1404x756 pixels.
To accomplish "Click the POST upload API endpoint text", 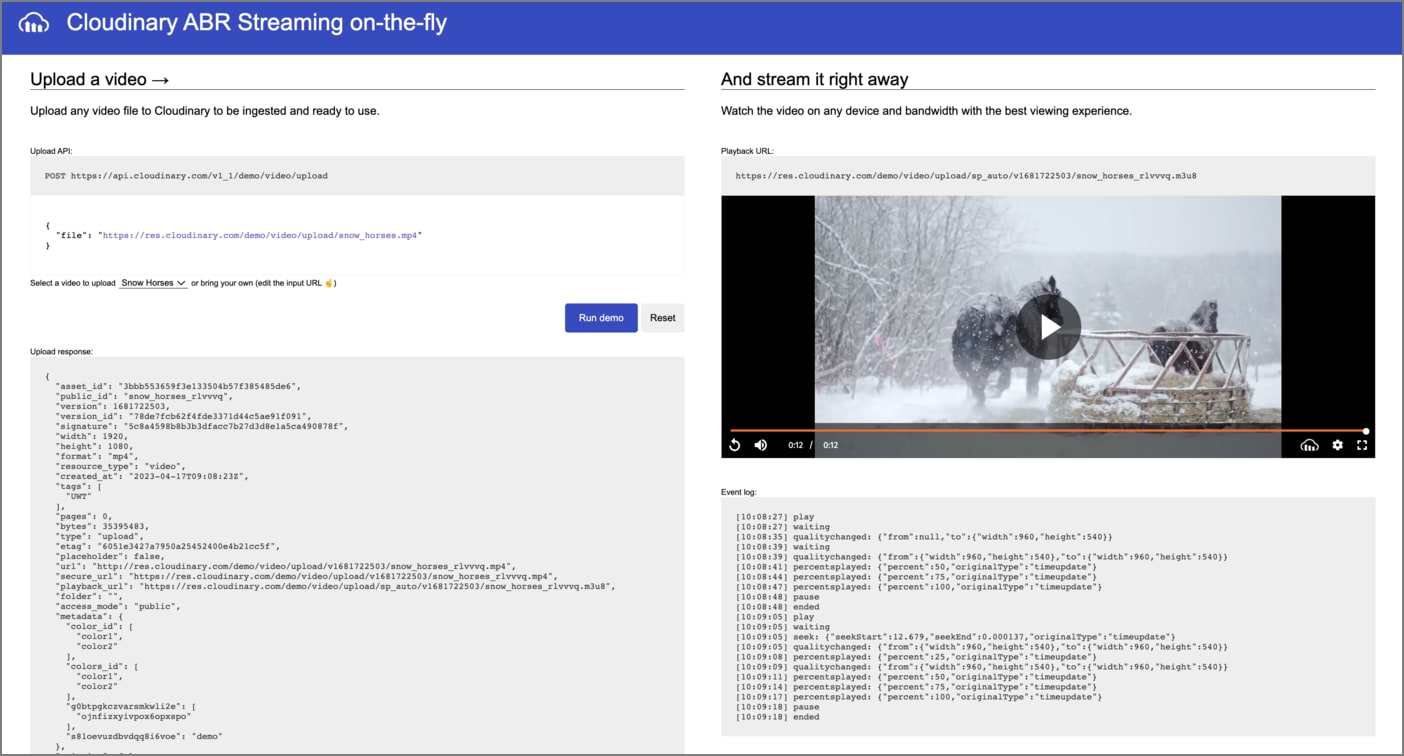I will [x=186, y=175].
